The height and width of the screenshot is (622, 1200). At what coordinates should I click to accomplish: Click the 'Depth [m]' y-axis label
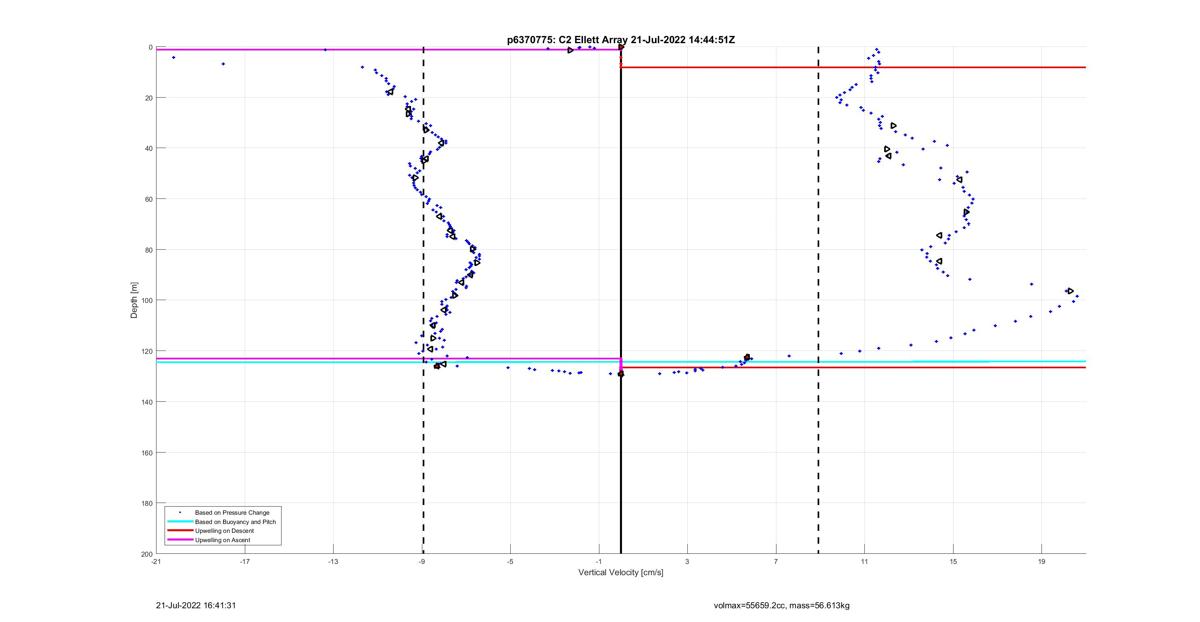[133, 300]
